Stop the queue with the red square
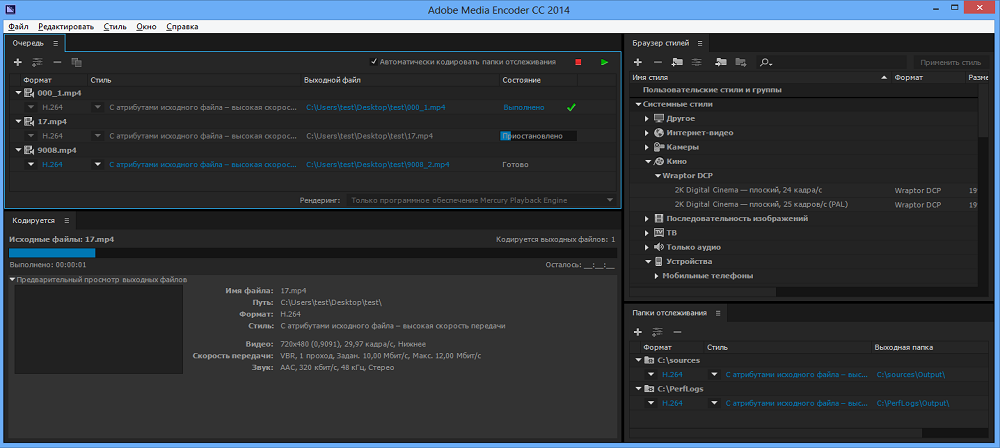 click(x=578, y=62)
